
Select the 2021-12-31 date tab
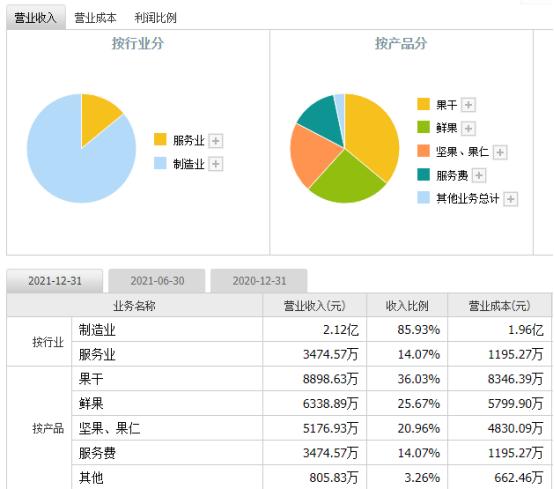point(55,281)
